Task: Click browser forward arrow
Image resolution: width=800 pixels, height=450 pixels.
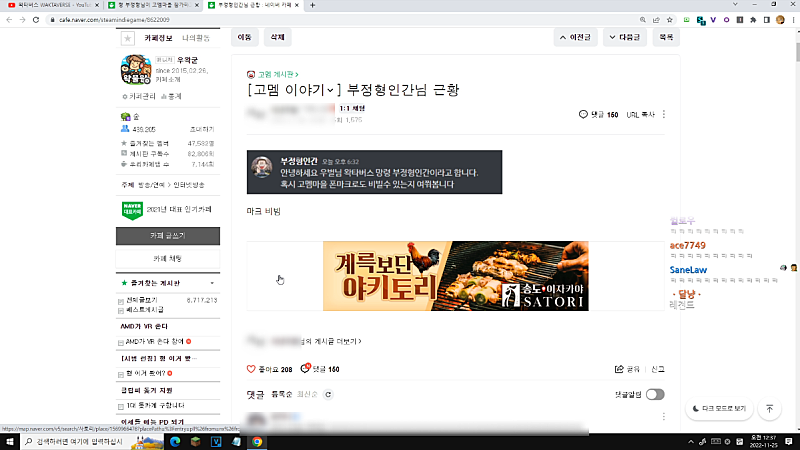Action: [x=22, y=20]
